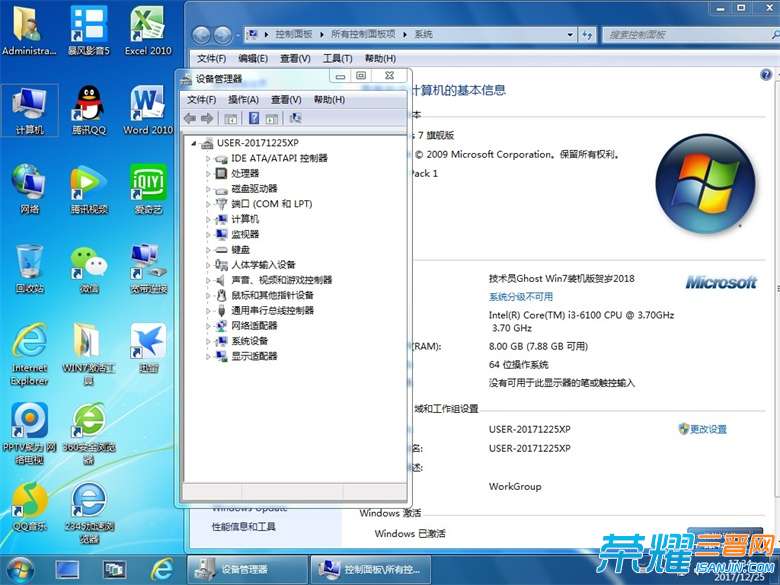Click Device Manager back arrow toolbar icon

click(x=190, y=118)
